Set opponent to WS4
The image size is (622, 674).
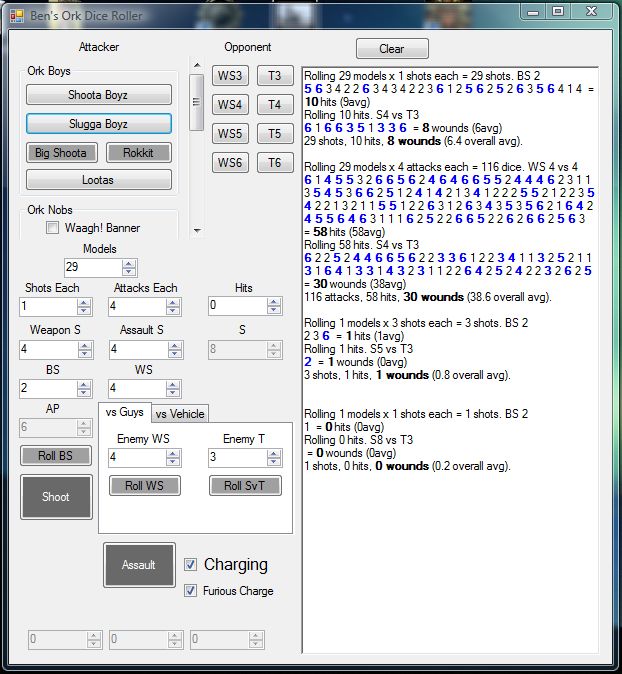point(230,104)
